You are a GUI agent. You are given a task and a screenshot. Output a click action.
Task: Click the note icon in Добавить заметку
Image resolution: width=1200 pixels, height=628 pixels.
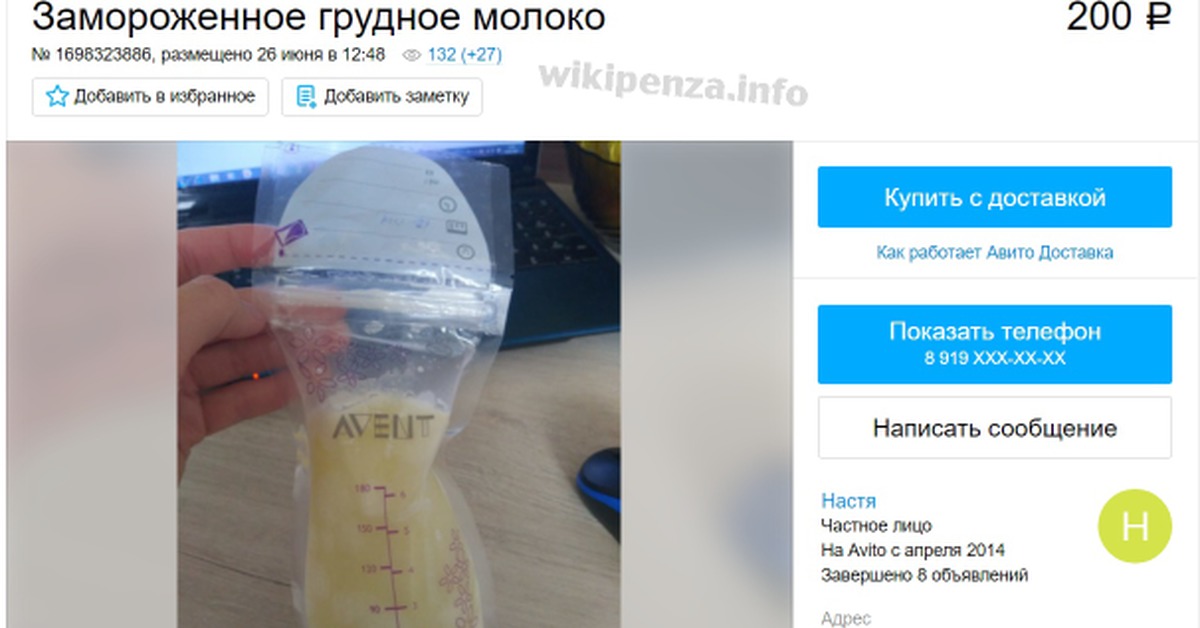(306, 97)
